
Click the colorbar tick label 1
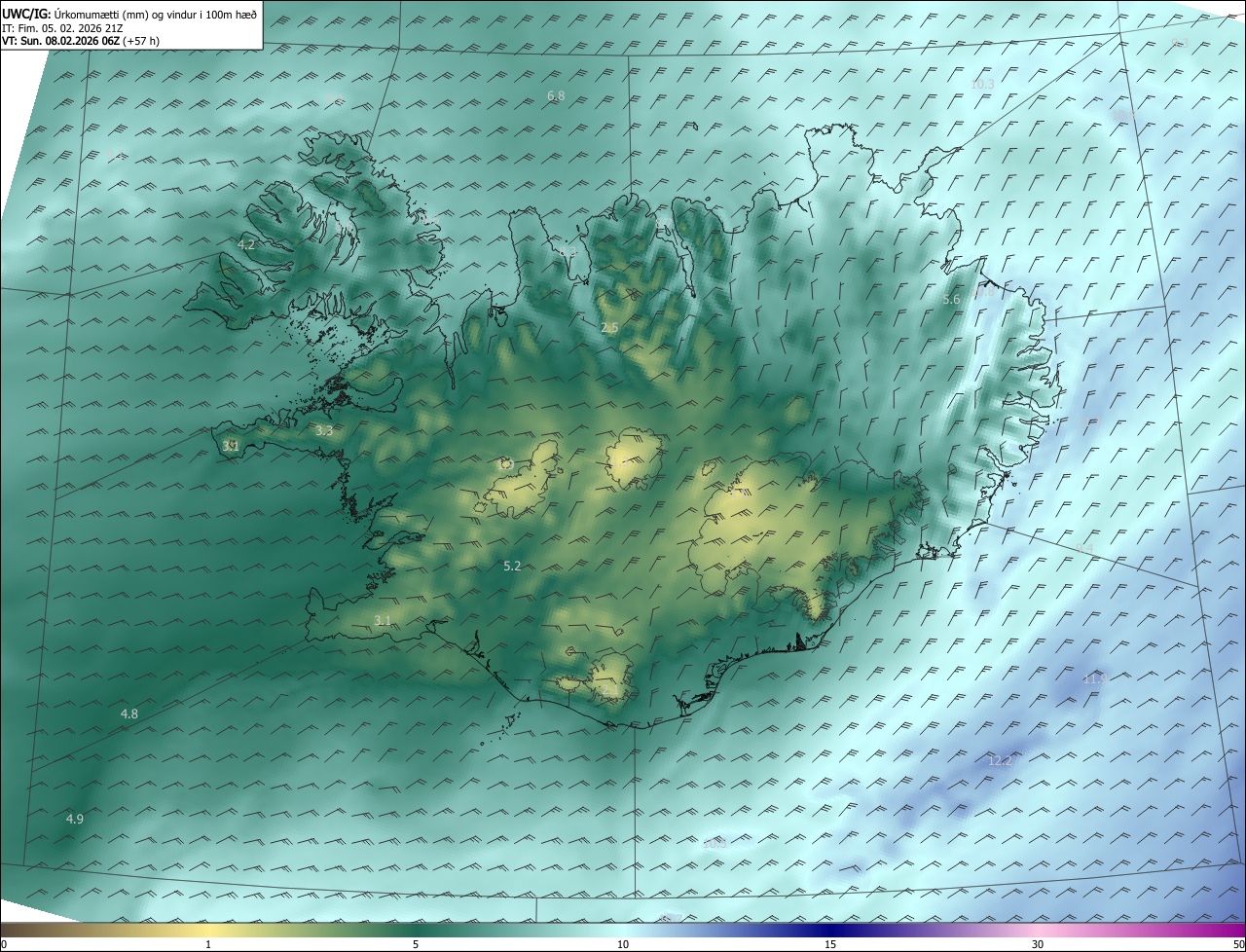click(x=208, y=944)
